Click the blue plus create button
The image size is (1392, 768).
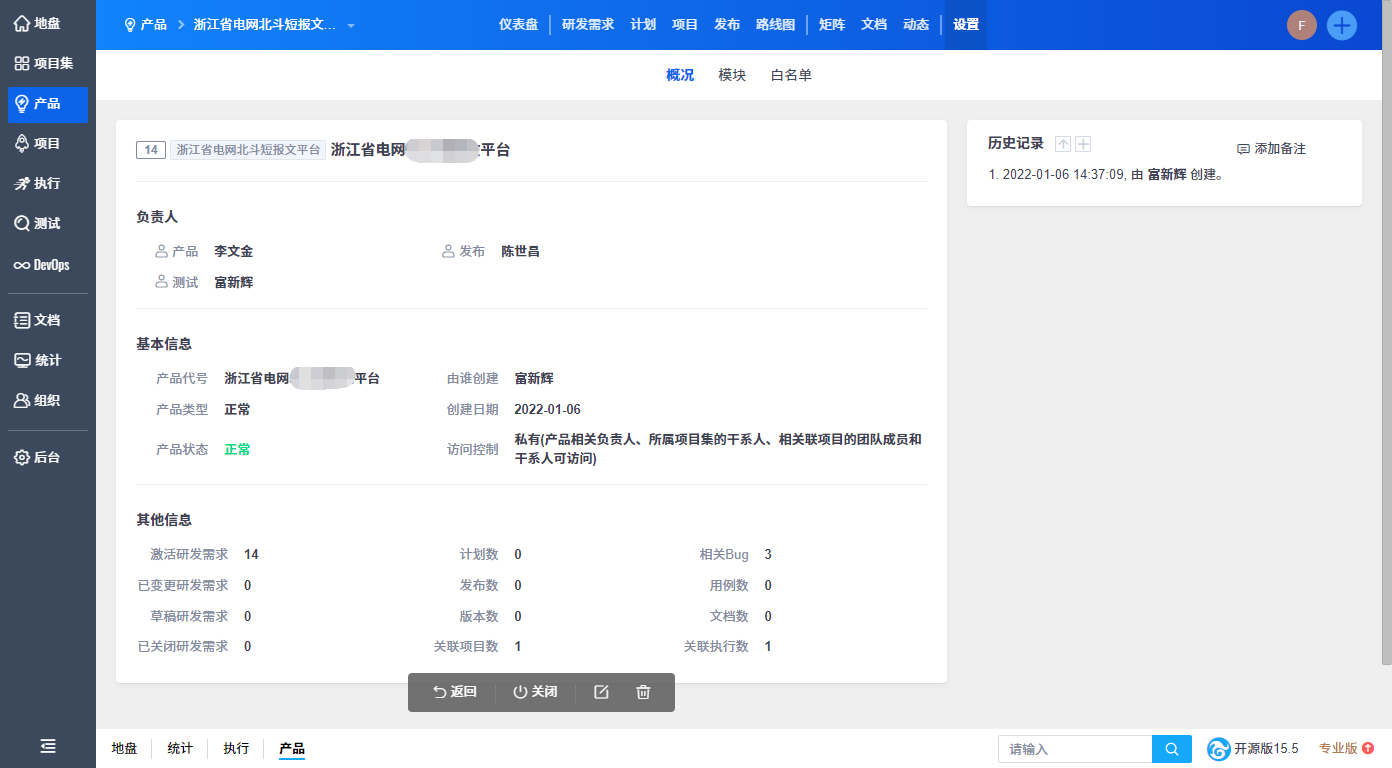[1341, 25]
